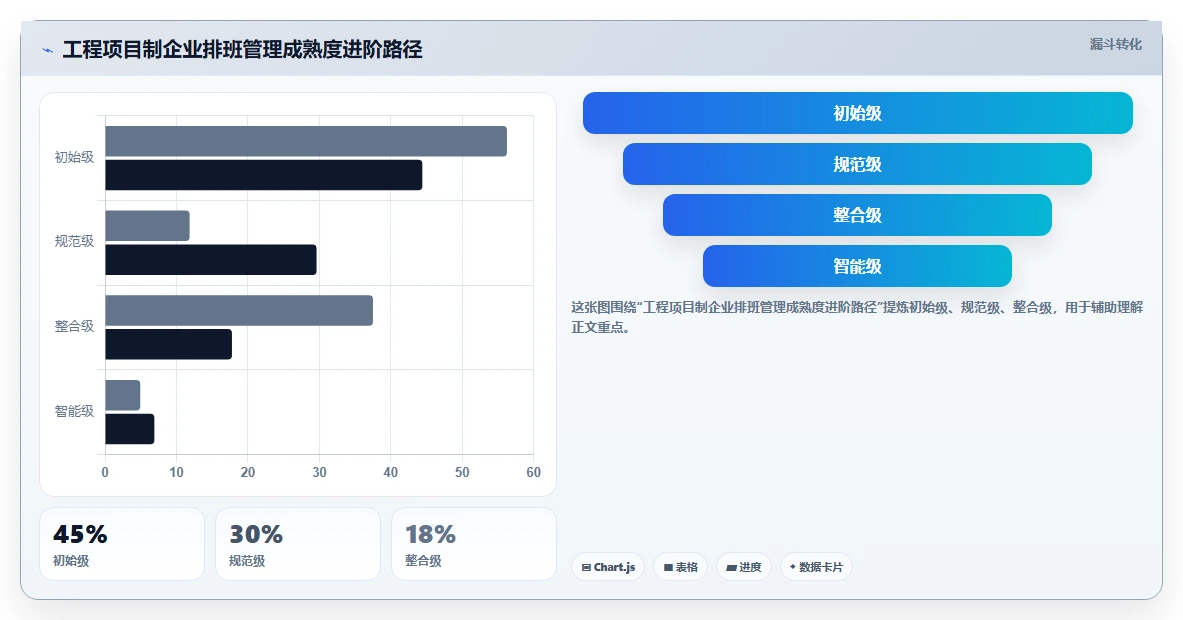Click the 智能级 y-axis label in chart
Image resolution: width=1183 pixels, height=620 pixels.
(x=74, y=411)
